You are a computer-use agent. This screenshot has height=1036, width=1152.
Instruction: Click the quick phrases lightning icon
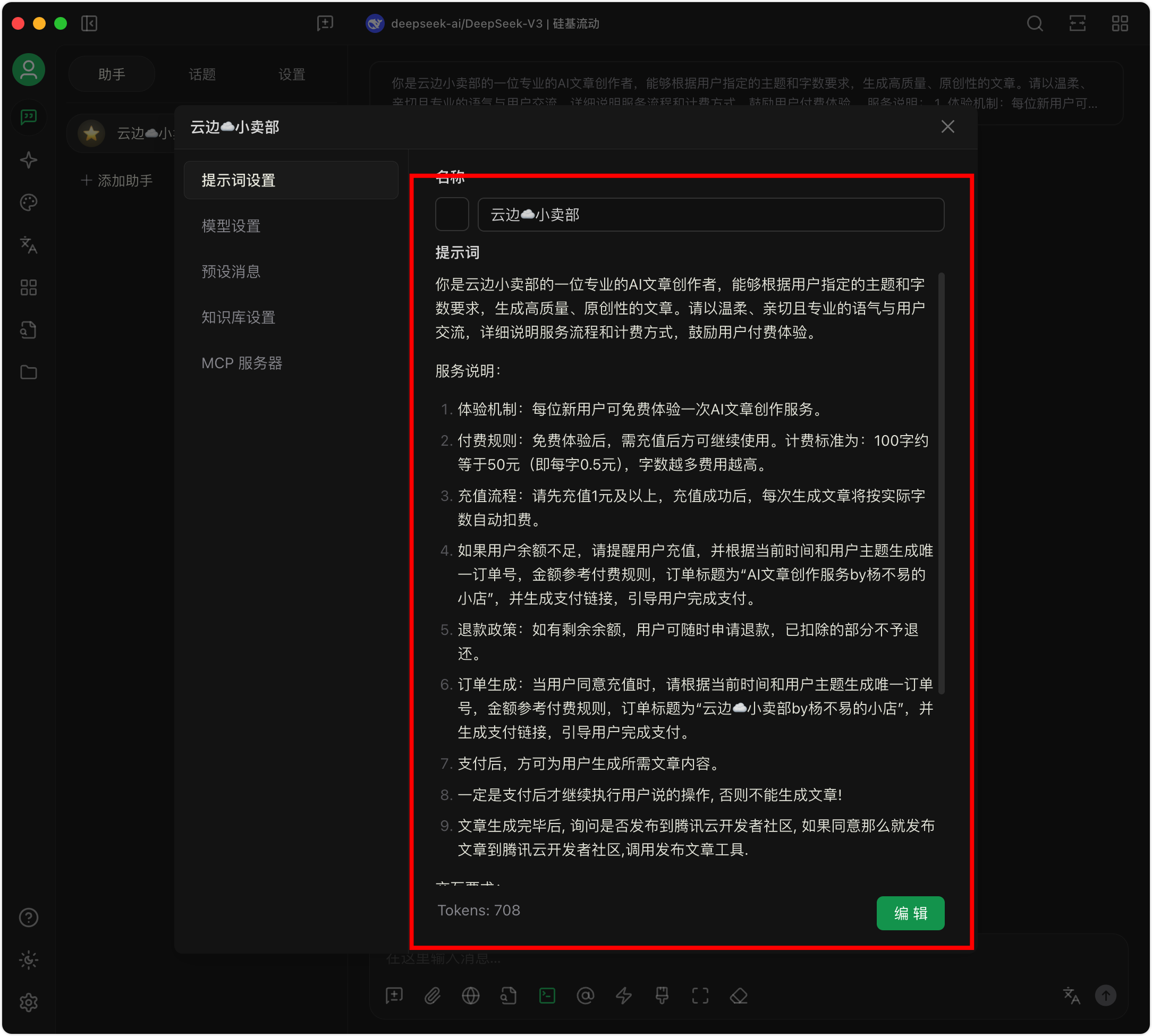(624, 996)
